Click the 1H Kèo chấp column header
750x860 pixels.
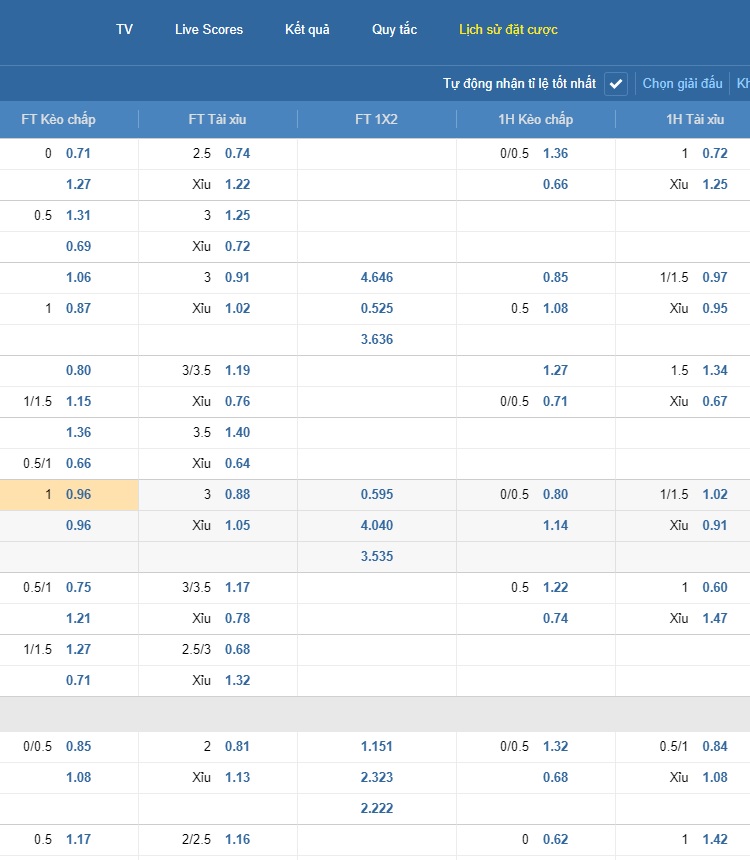[x=536, y=120]
